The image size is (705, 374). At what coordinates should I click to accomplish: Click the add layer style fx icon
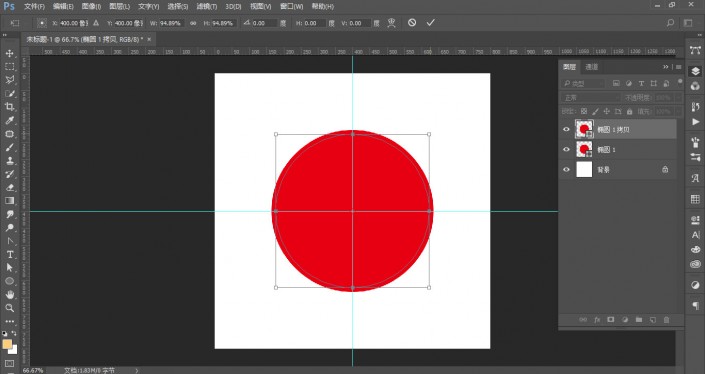pos(597,320)
